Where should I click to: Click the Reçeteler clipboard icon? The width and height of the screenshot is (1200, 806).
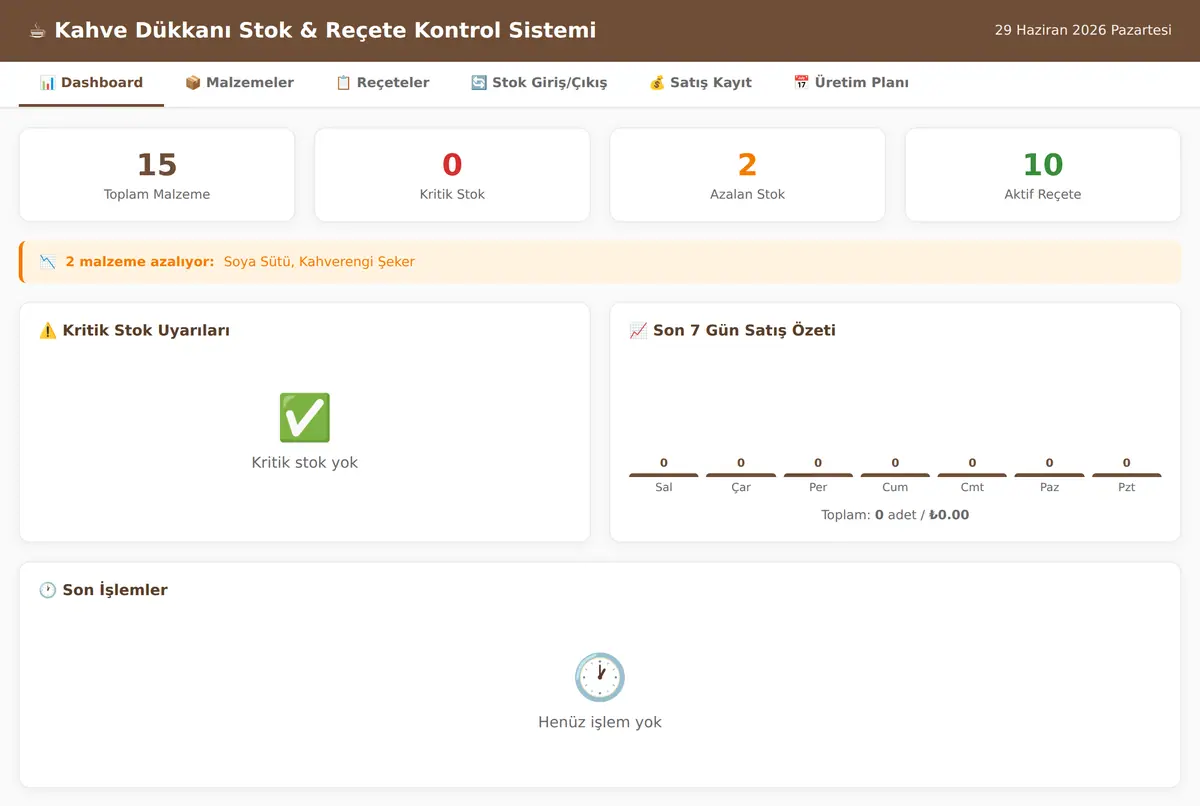point(343,83)
